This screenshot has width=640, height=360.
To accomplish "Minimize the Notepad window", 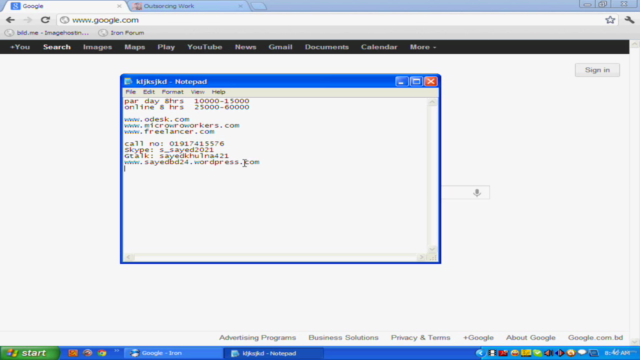I will tap(401, 81).
